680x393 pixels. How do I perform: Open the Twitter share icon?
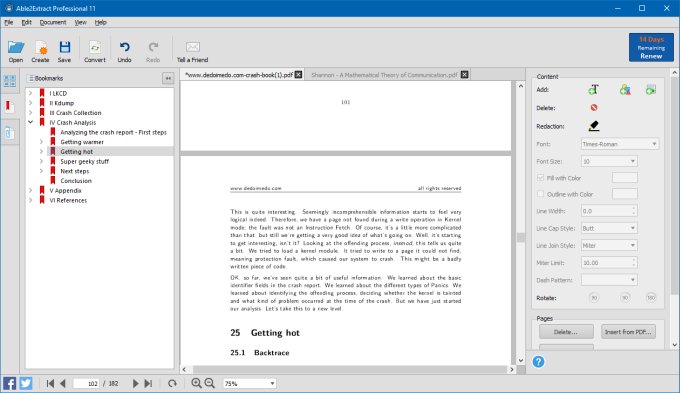(26, 383)
